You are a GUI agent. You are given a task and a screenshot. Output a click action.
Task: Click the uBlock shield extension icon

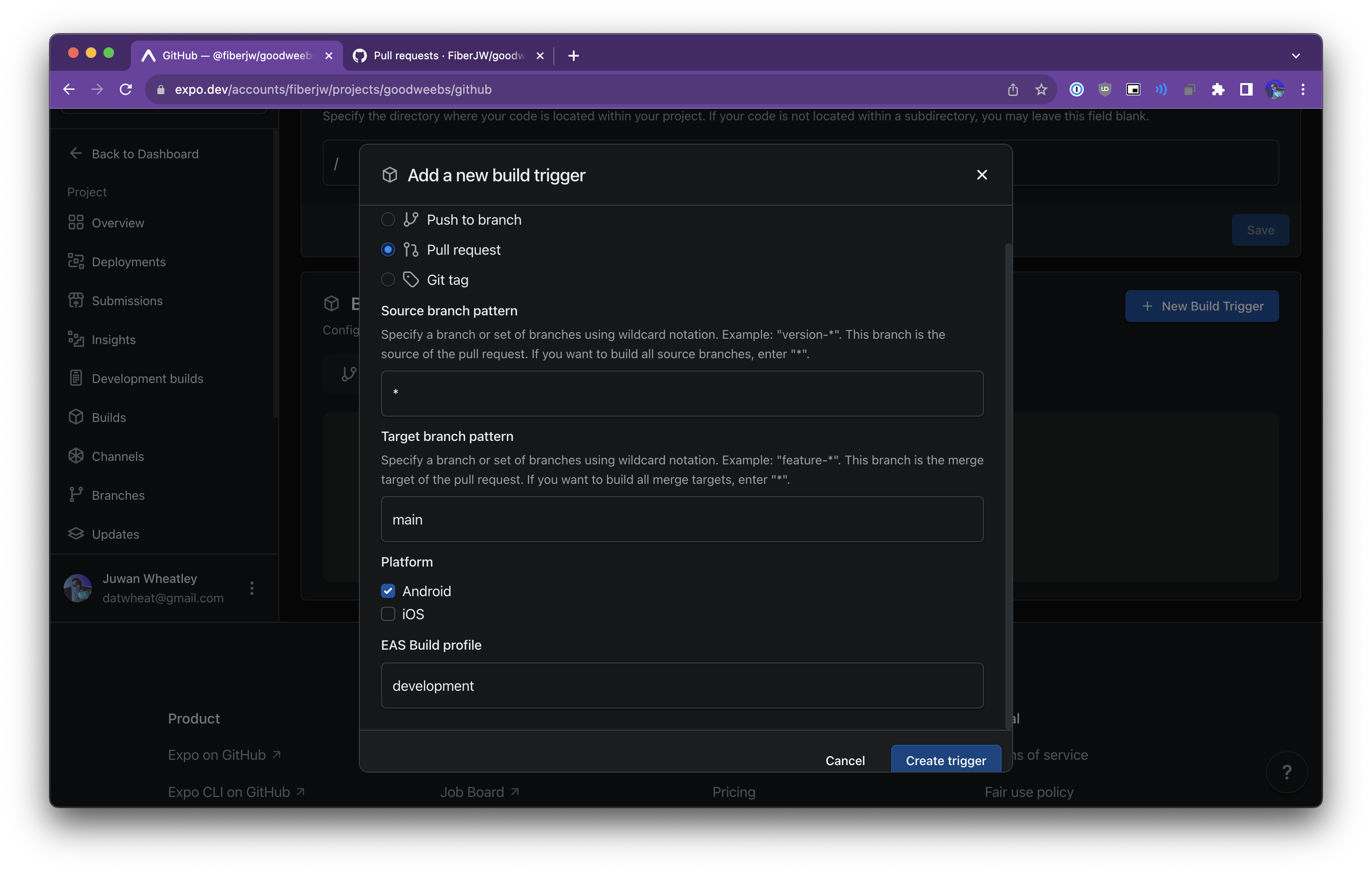(x=1105, y=89)
